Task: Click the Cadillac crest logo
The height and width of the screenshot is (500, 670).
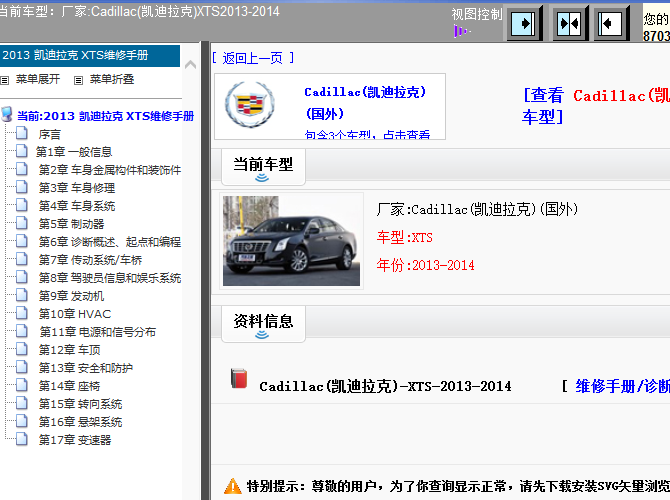Action: coord(250,104)
